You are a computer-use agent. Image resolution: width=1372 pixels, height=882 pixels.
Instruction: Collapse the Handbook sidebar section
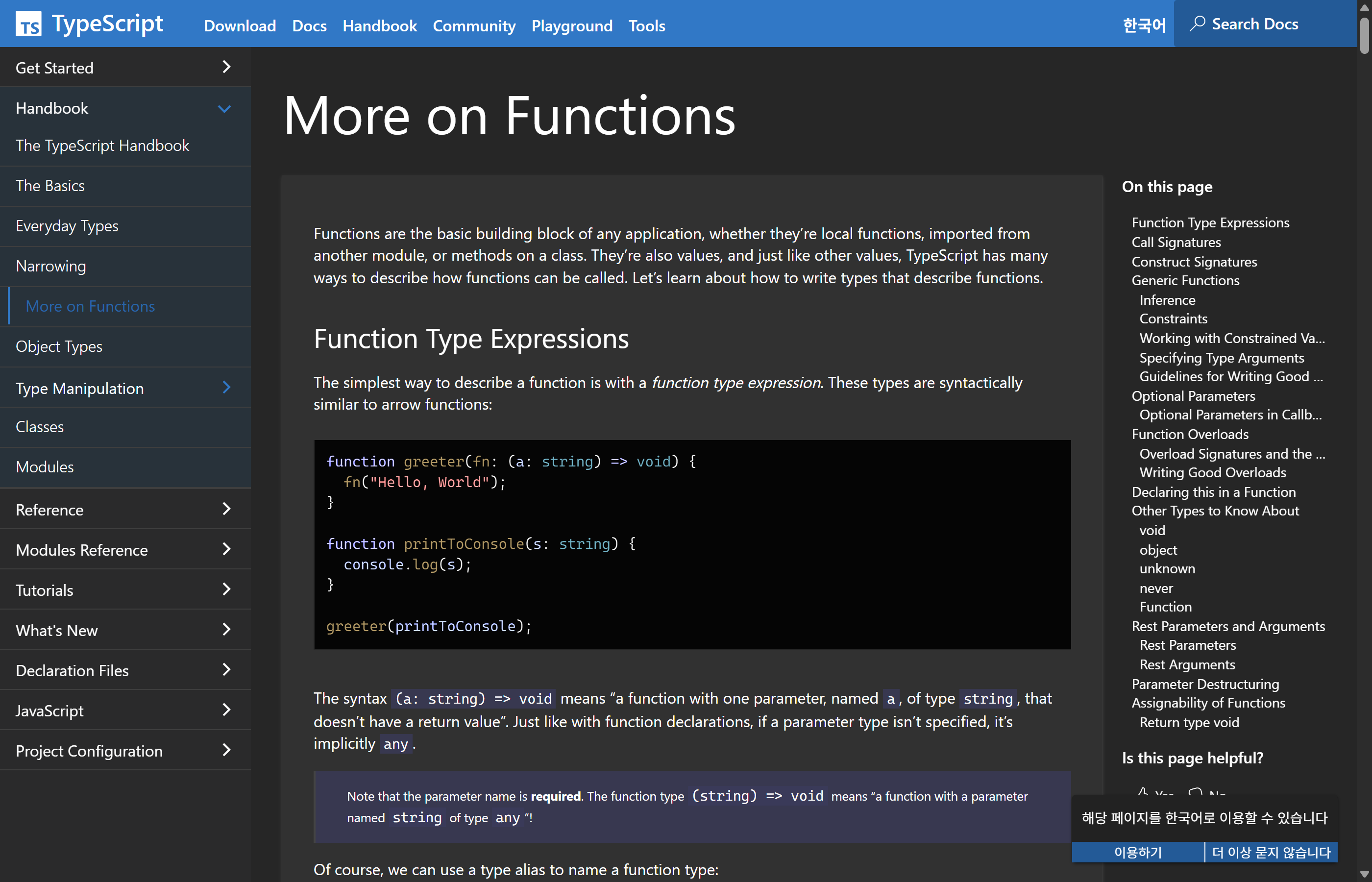[224, 108]
